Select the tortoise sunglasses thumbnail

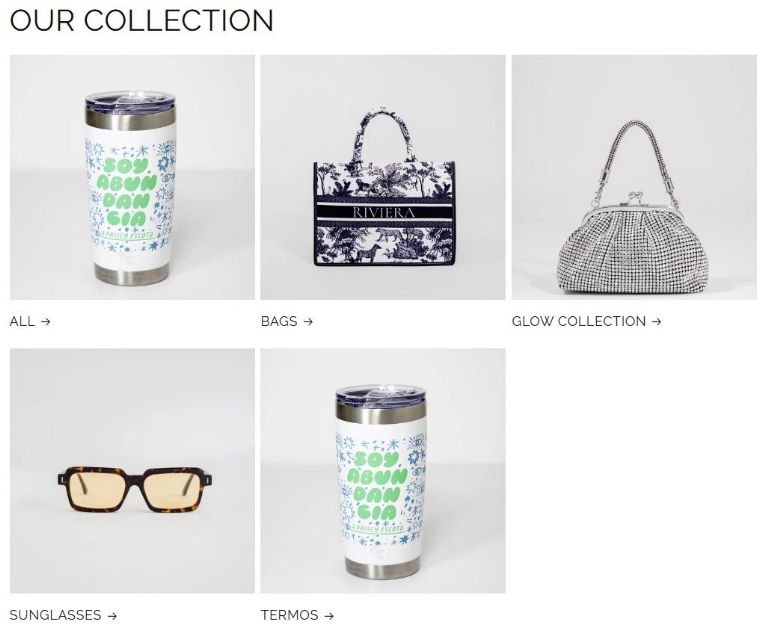pyautogui.click(x=132, y=471)
